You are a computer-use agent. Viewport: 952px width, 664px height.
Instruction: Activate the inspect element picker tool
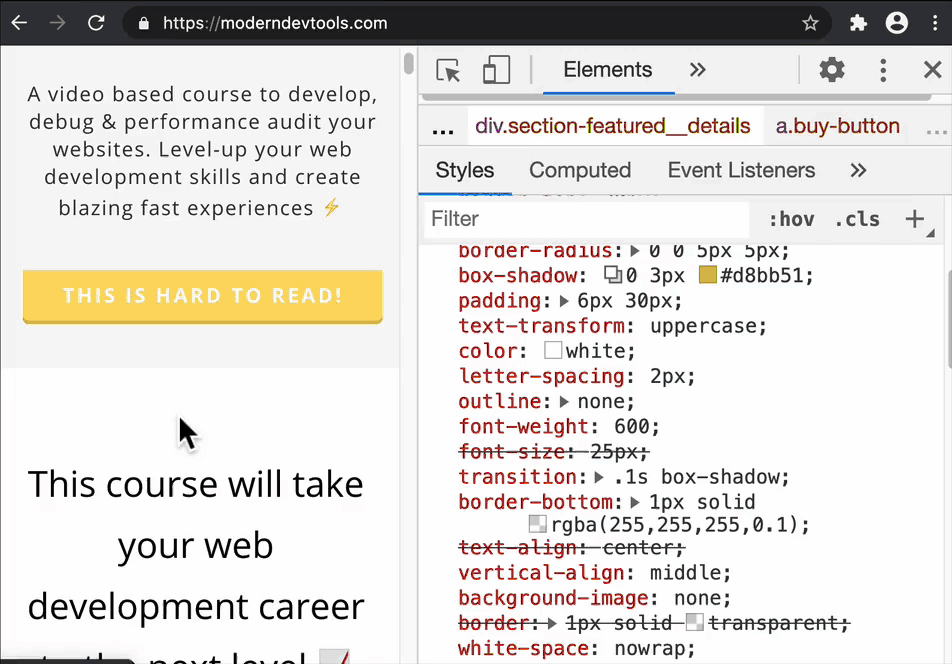point(448,70)
